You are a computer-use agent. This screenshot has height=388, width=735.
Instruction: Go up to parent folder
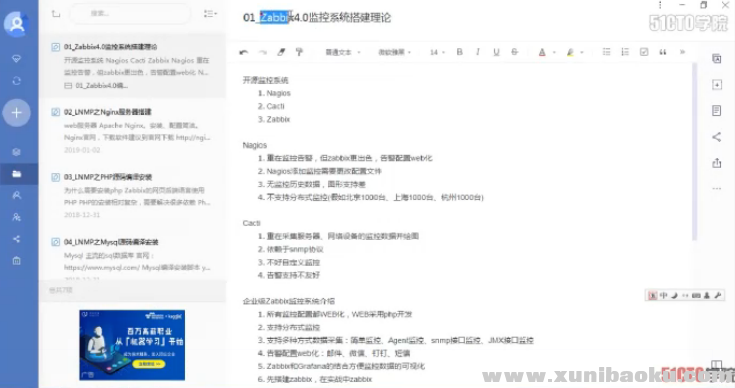[56, 14]
